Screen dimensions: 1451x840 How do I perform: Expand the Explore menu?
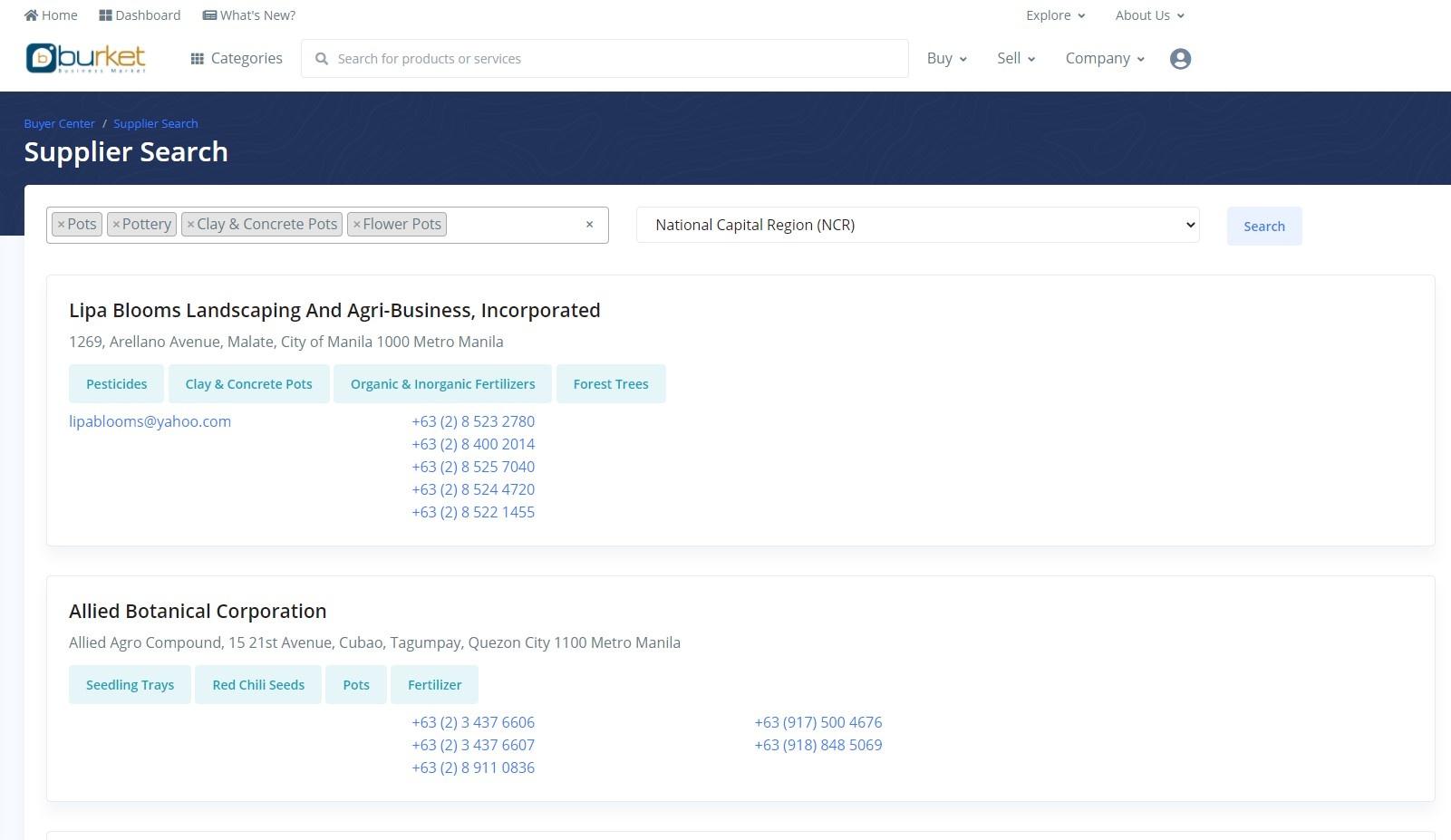pos(1056,15)
